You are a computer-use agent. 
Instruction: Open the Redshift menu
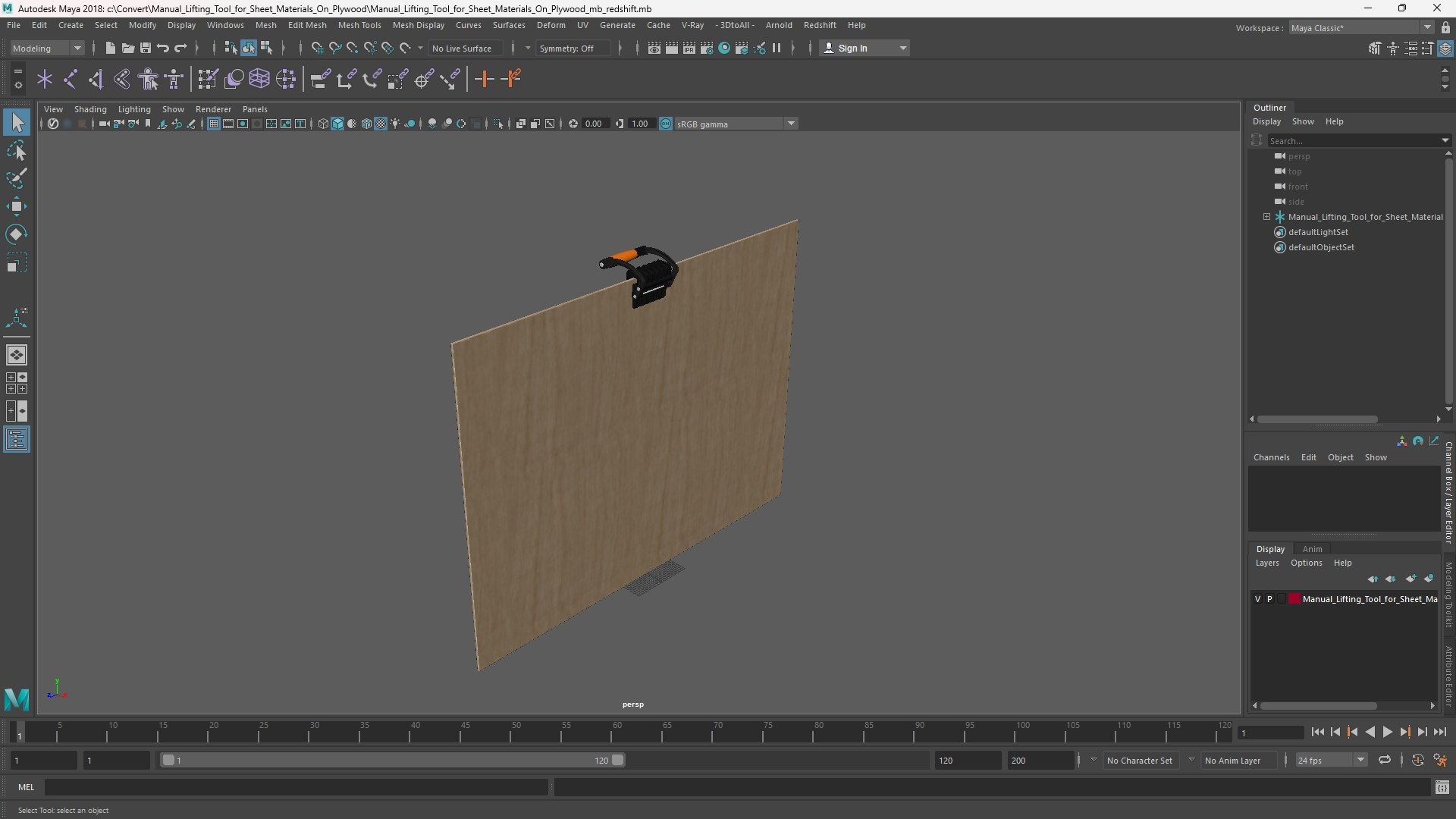click(x=820, y=25)
